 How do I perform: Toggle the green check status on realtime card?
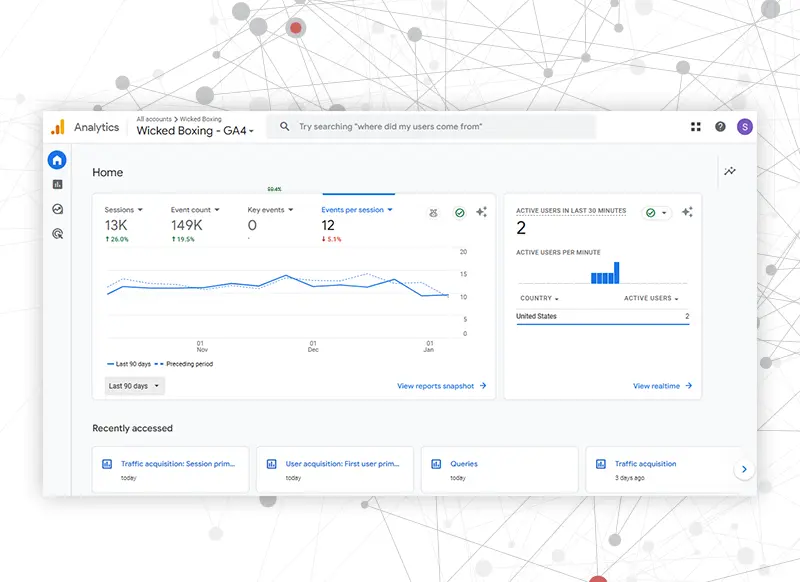point(657,213)
